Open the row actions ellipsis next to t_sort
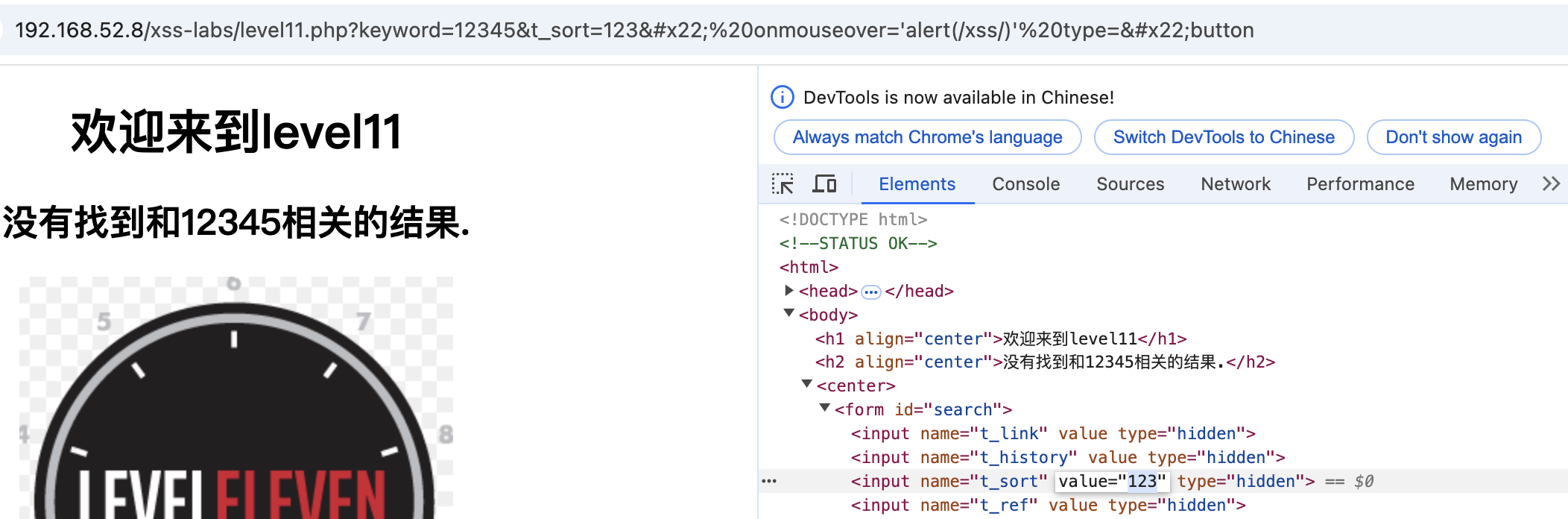Viewport: 1568px width, 519px height. [x=769, y=481]
